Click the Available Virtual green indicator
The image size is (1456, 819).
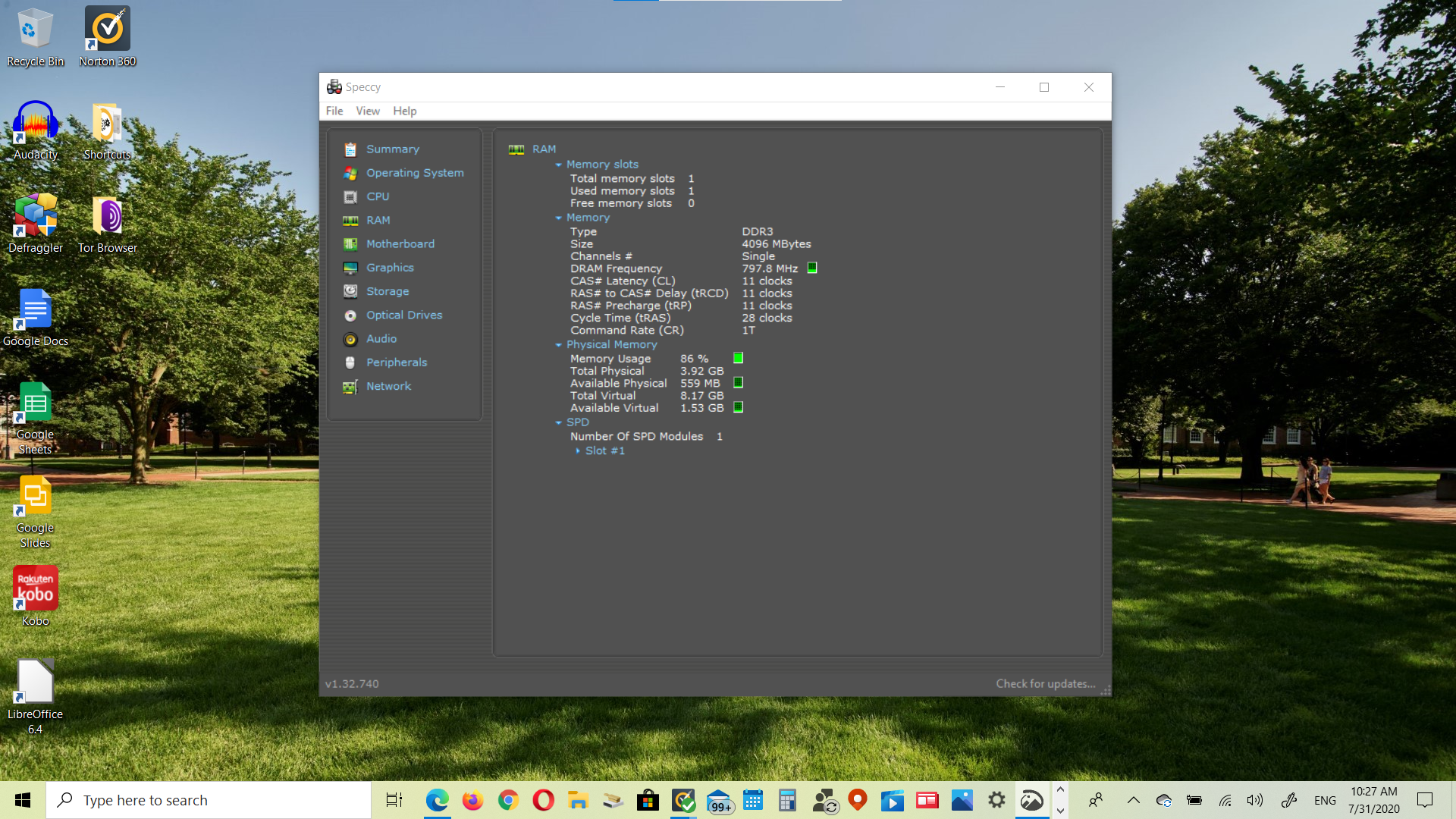[x=738, y=407]
